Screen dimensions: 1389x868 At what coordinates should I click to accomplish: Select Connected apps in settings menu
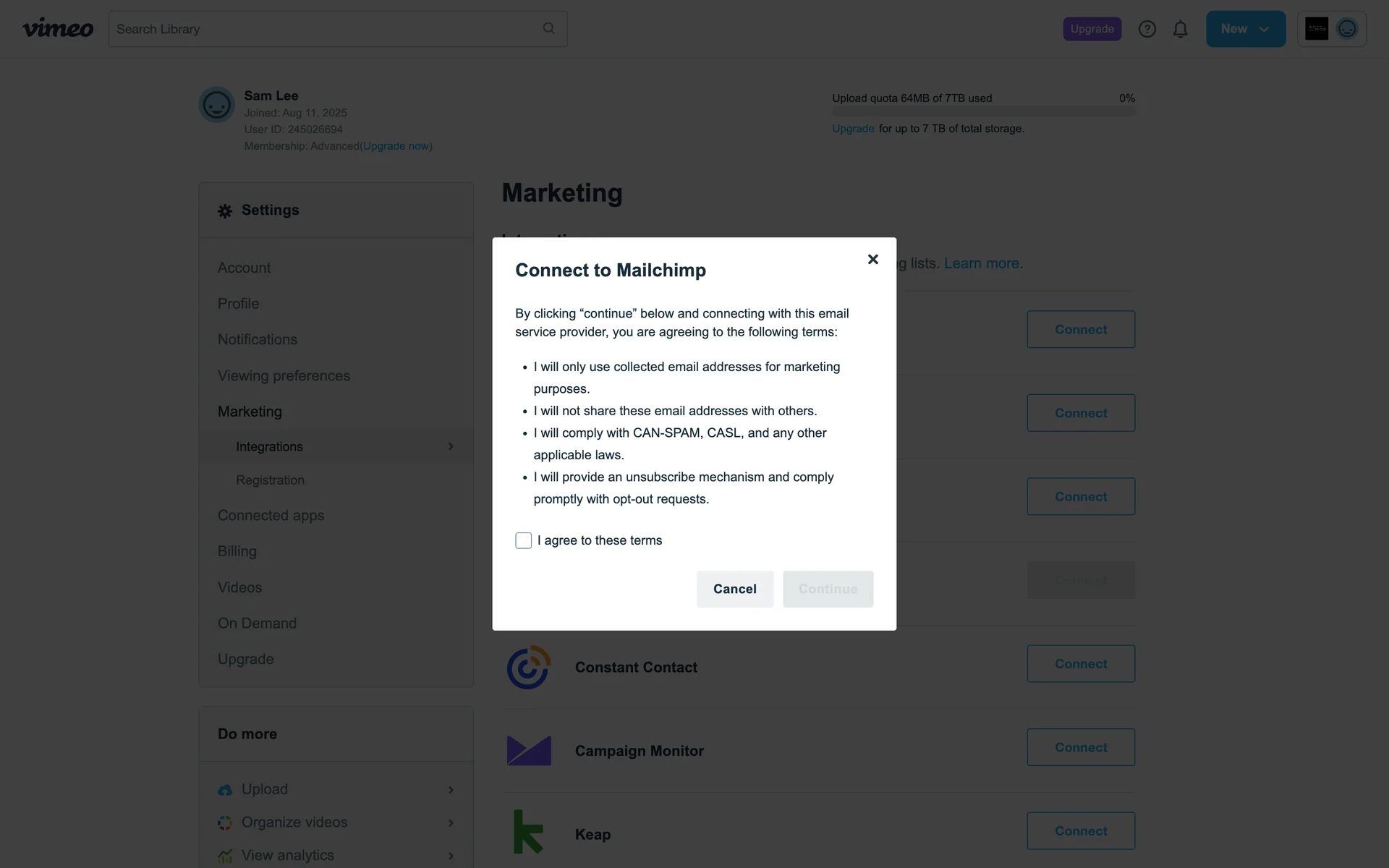click(x=271, y=515)
